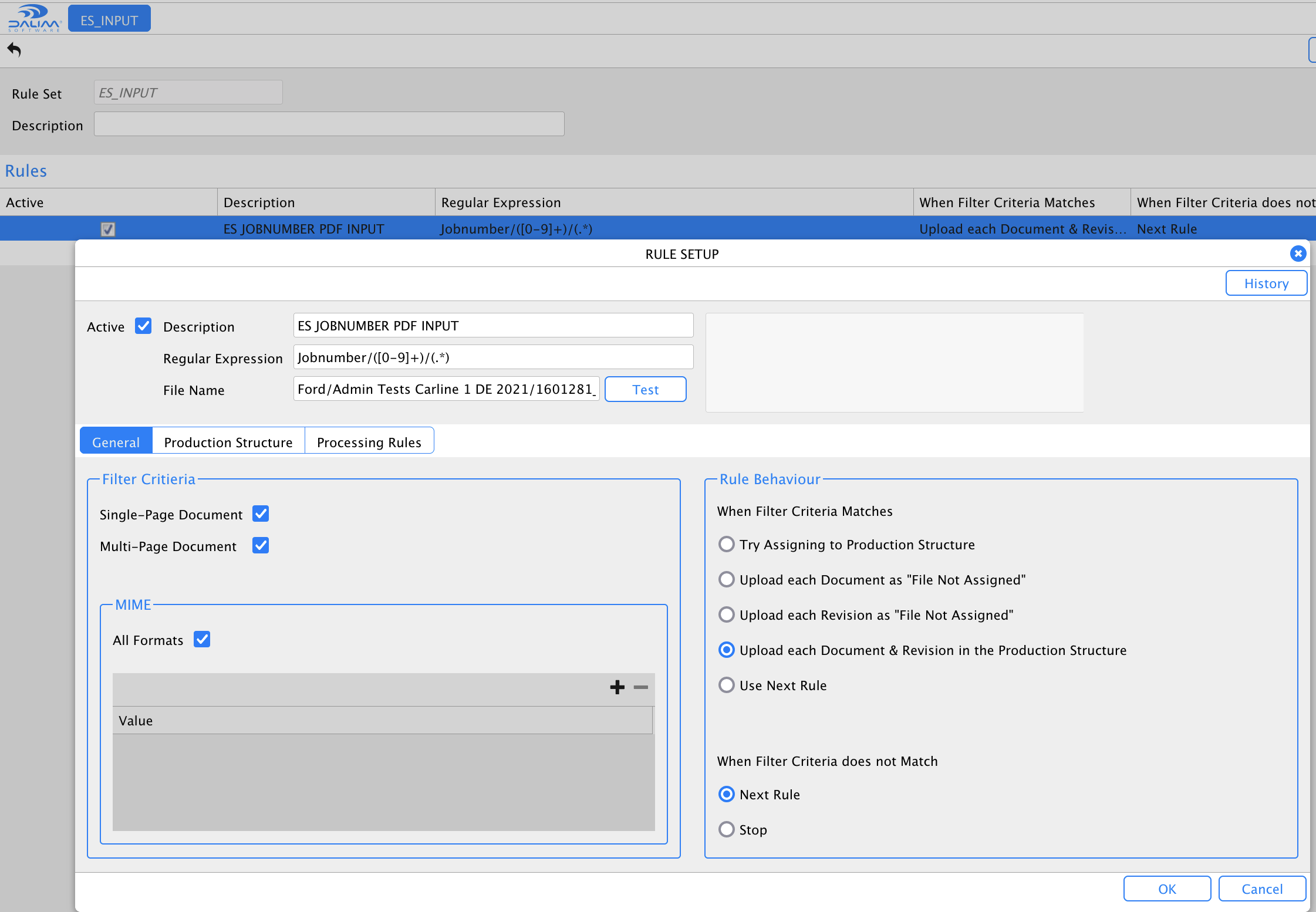Click the Rules section heading
The height and width of the screenshot is (912, 1316).
tap(26, 171)
